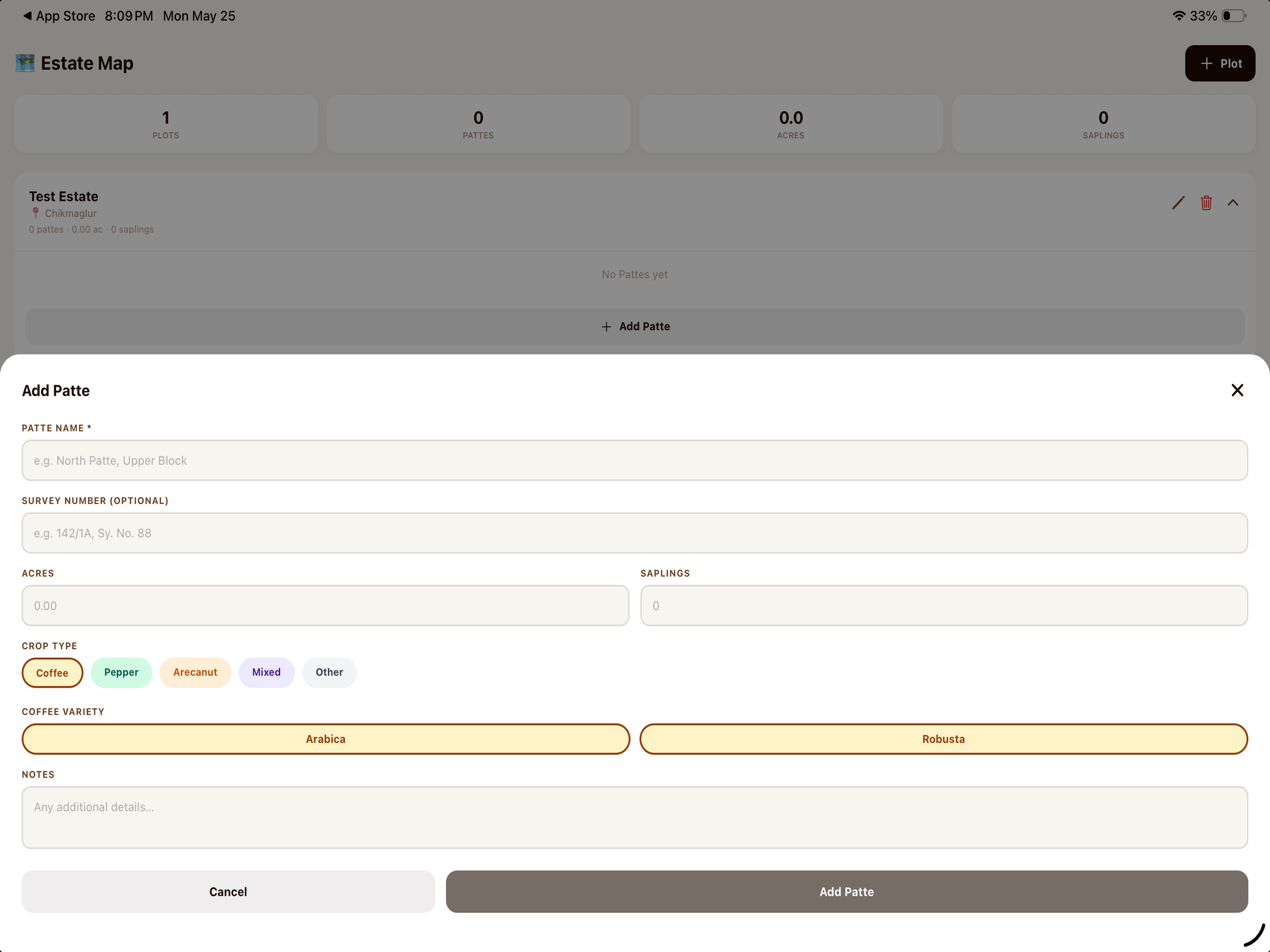This screenshot has width=1270, height=952.
Task: Tap the Plots count card
Action: [x=166, y=124]
